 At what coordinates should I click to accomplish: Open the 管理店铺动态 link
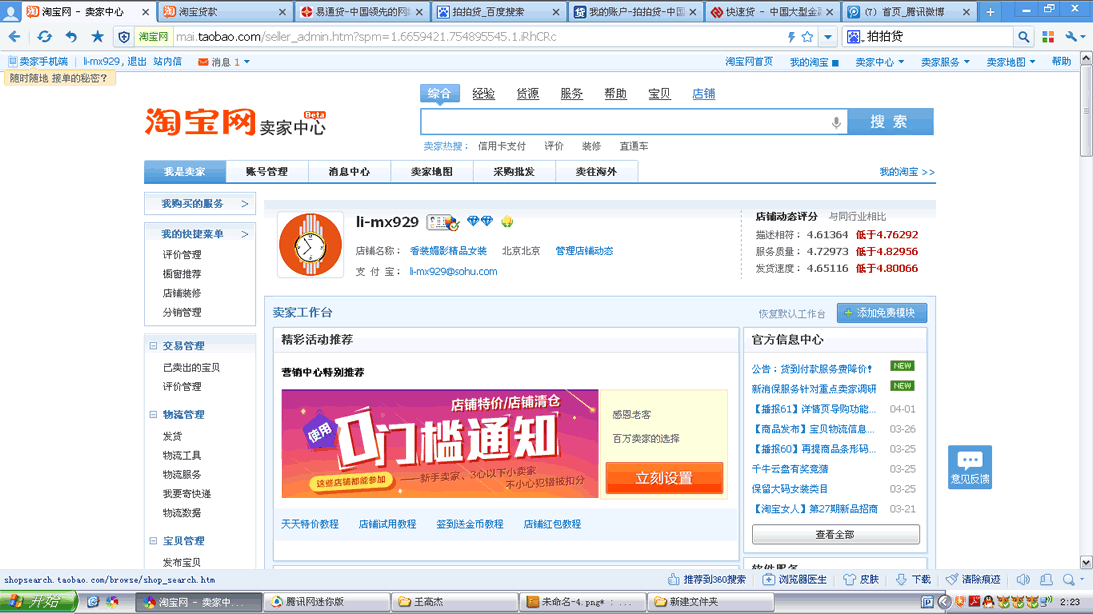[x=584, y=251]
